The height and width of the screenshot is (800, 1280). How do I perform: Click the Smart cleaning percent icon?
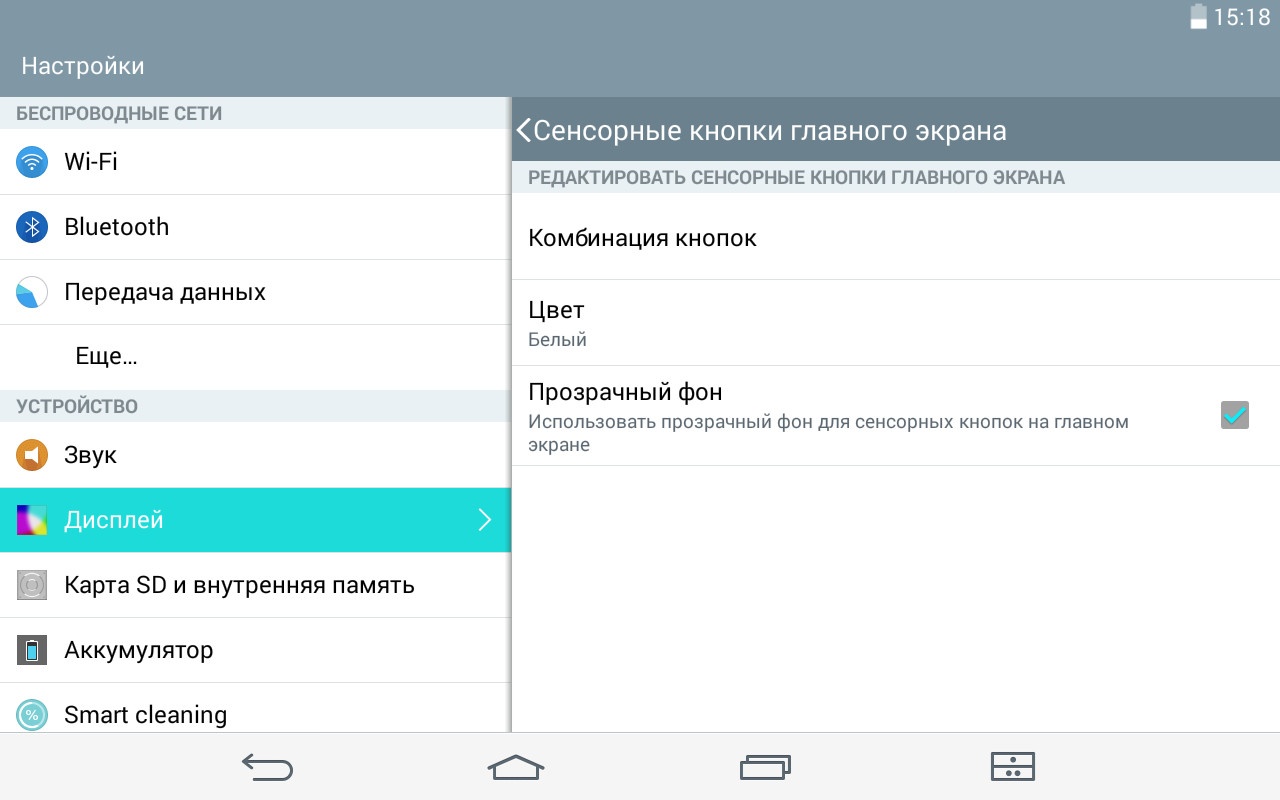tap(32, 714)
